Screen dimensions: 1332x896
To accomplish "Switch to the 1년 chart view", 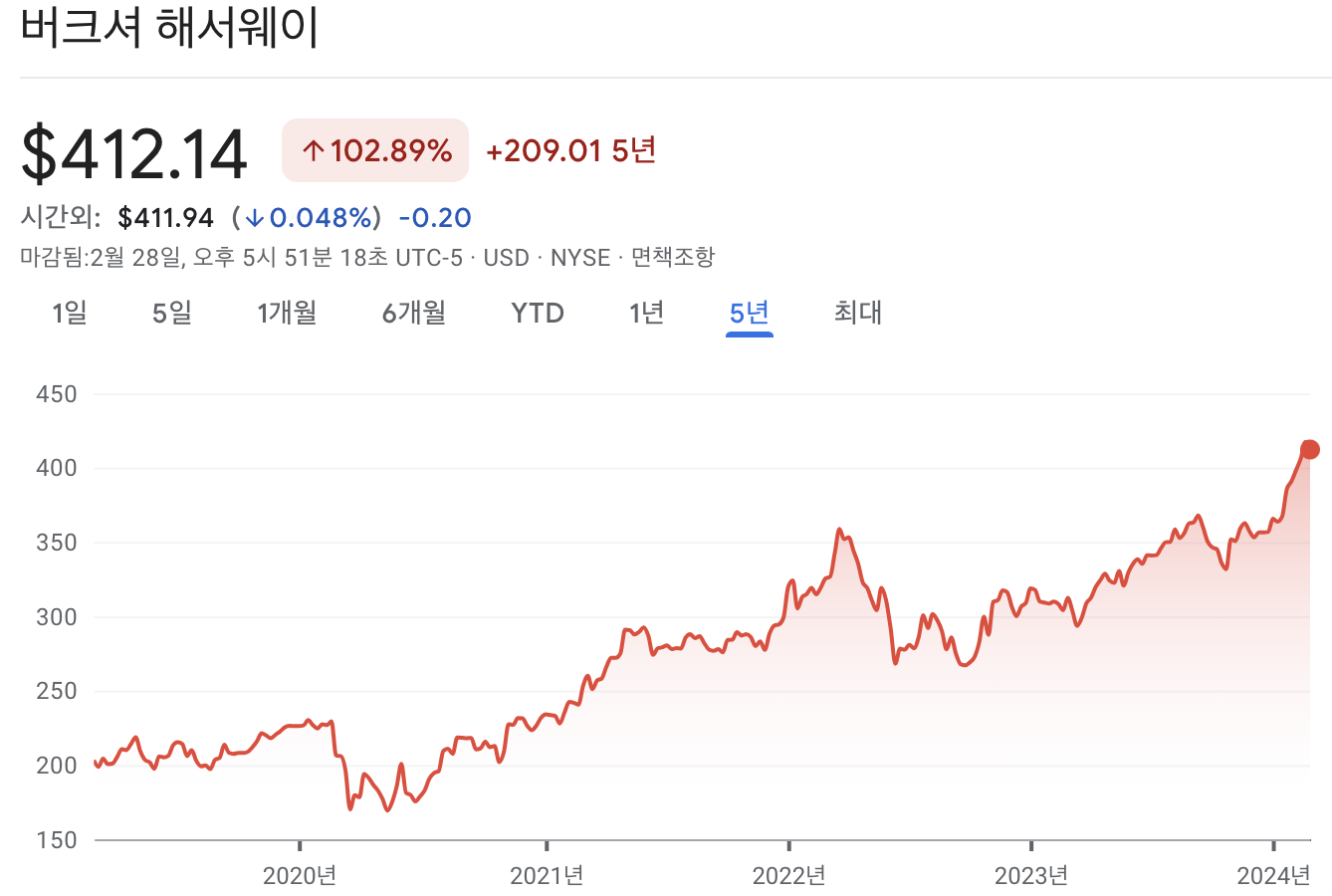I will point(645,313).
